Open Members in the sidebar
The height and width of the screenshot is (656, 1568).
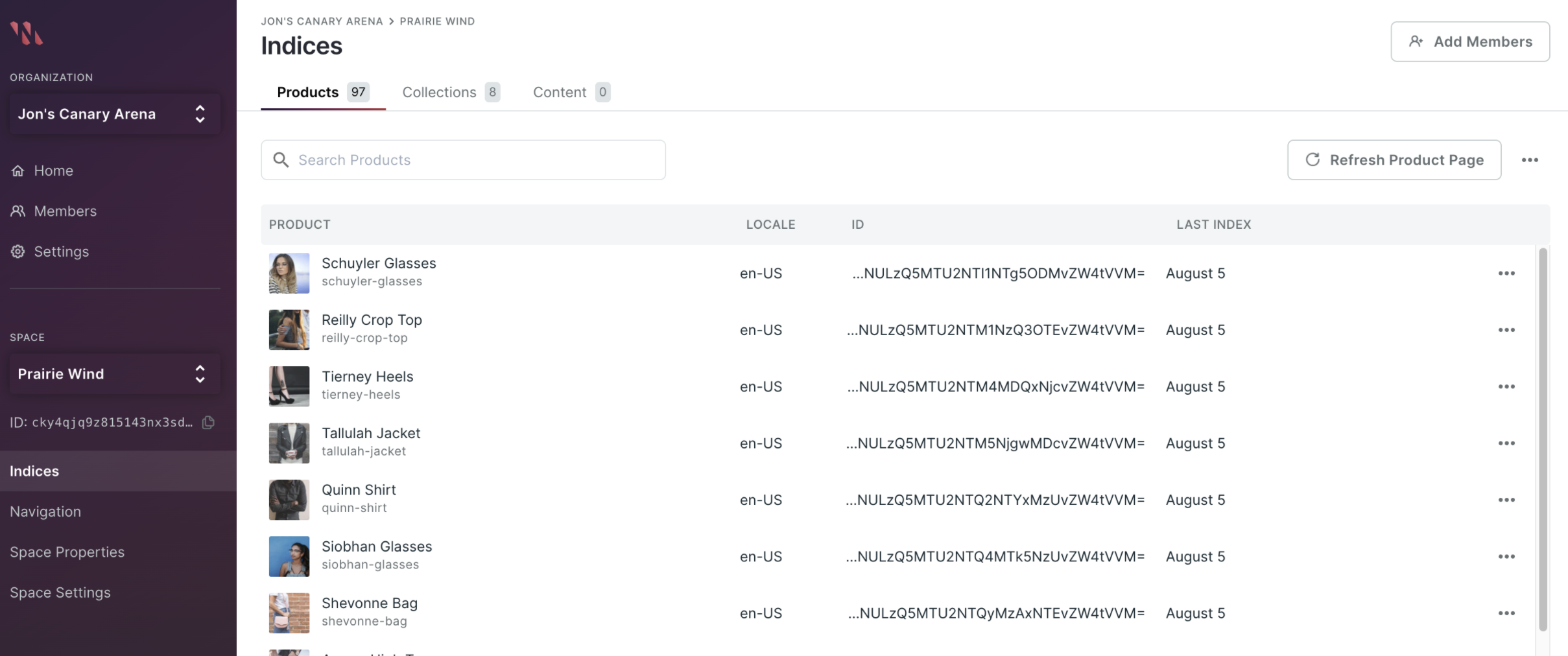pyautogui.click(x=65, y=211)
